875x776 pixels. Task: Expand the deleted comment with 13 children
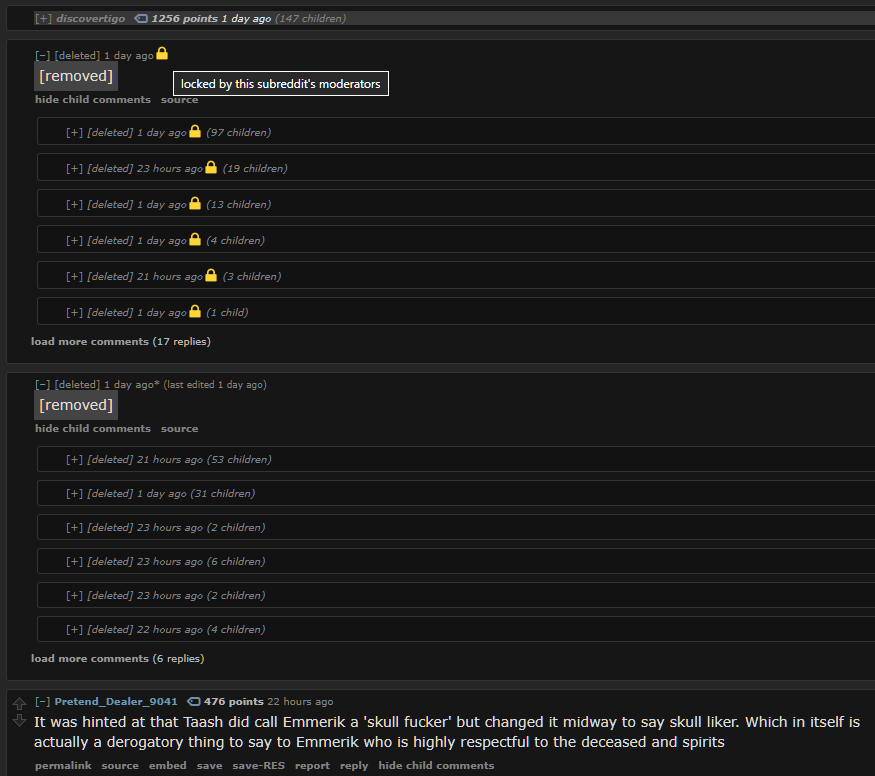[74, 205]
